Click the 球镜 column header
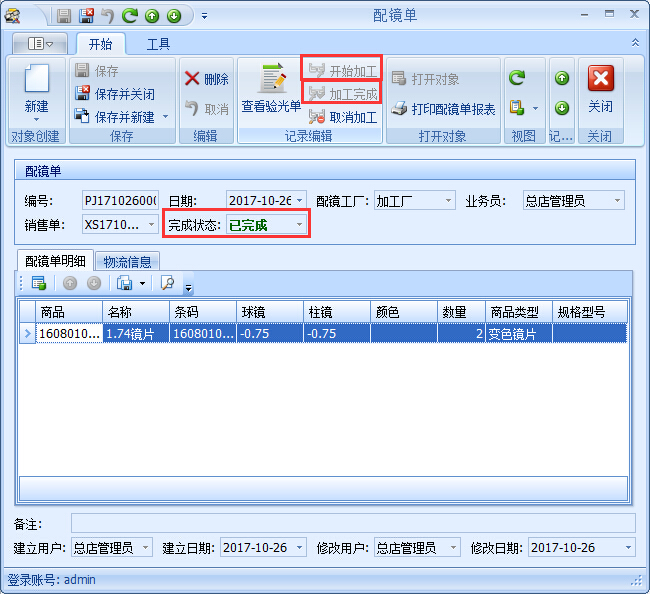The image size is (650, 594). tap(269, 312)
